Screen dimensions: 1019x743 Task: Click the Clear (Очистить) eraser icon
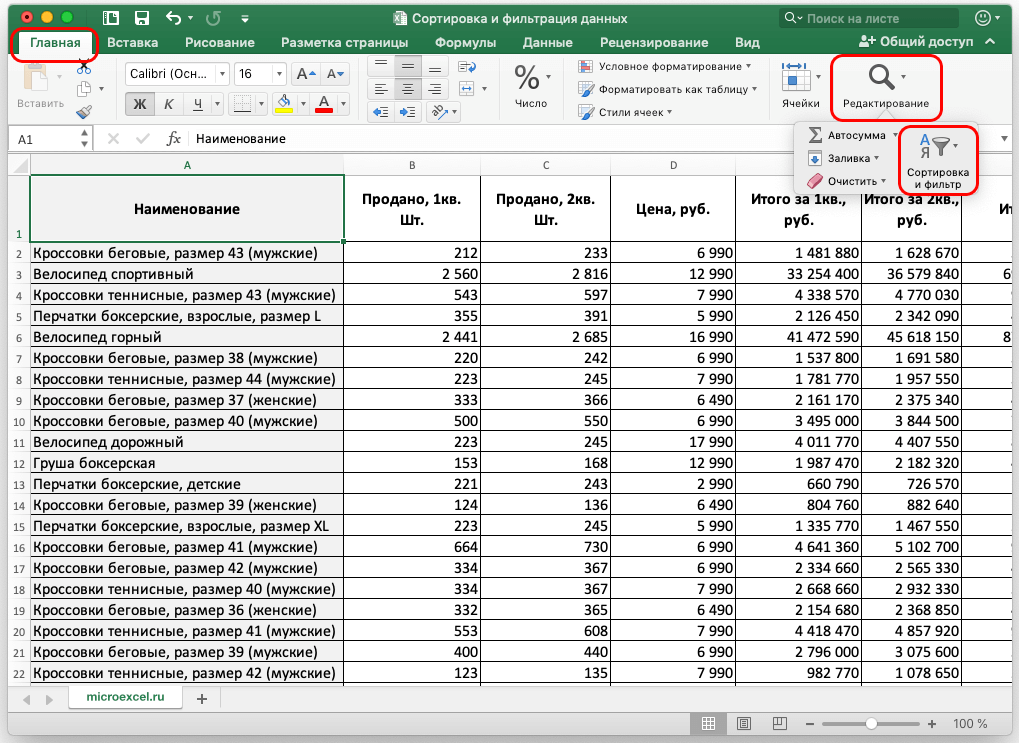(815, 181)
